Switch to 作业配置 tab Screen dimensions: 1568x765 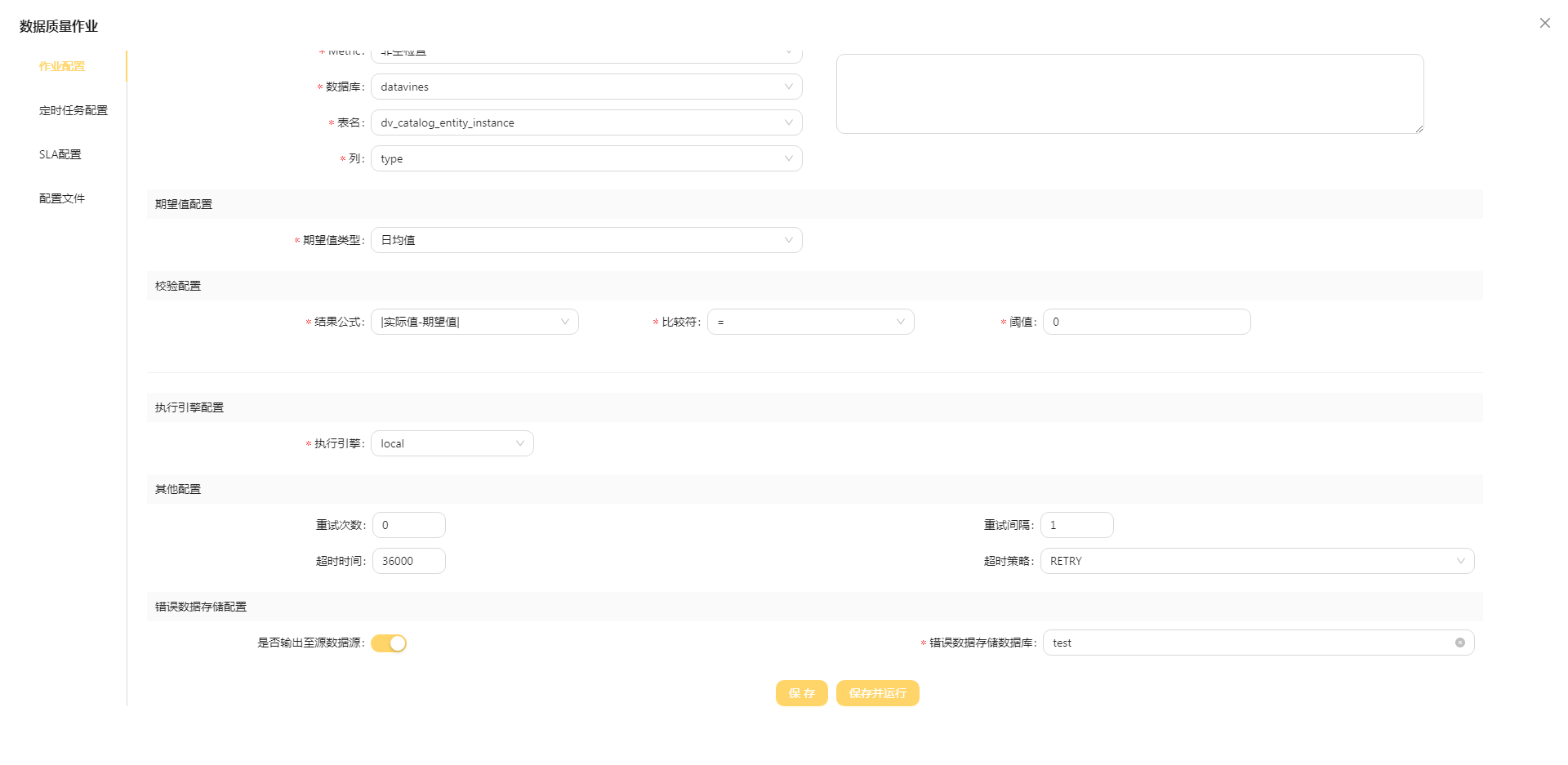(62, 66)
